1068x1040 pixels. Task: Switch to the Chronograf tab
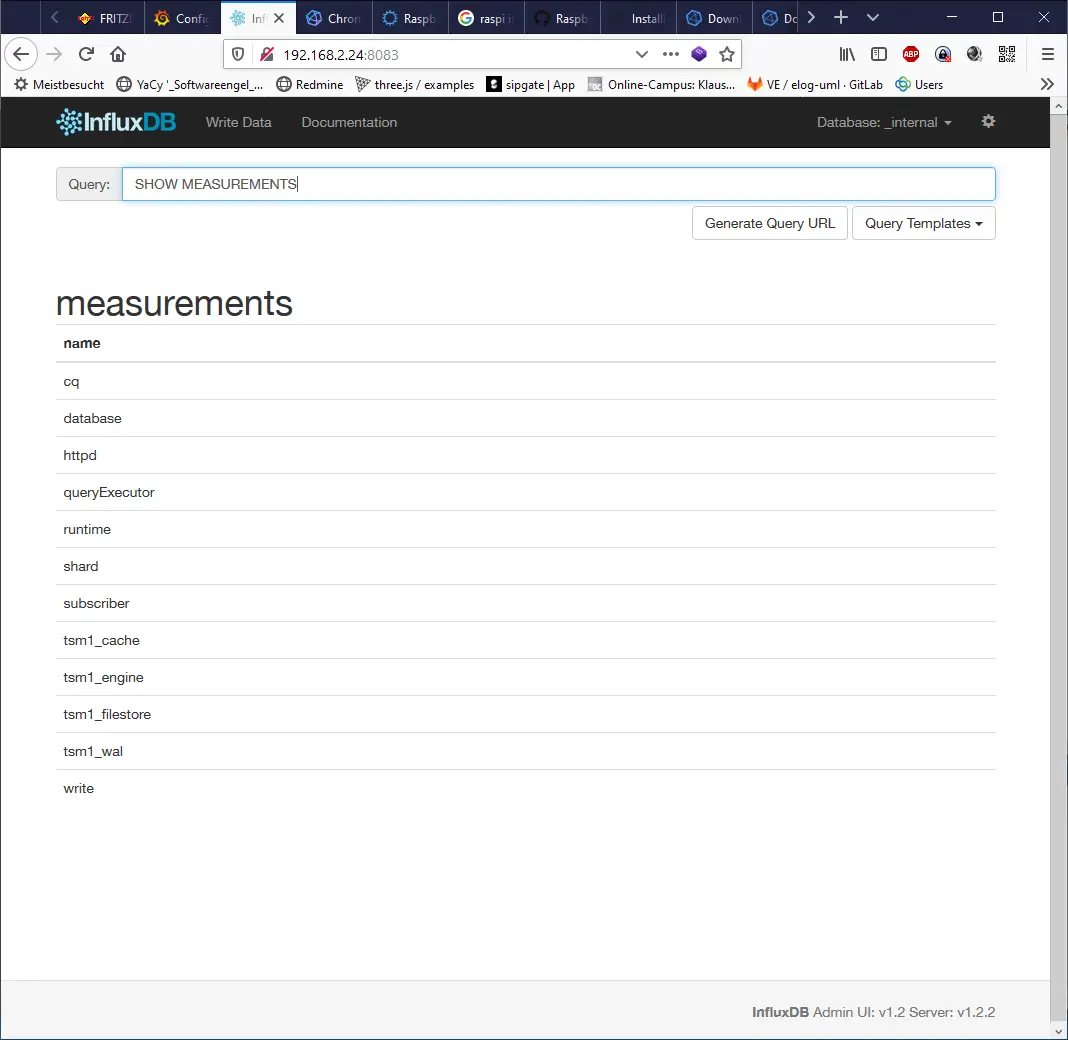(x=333, y=17)
